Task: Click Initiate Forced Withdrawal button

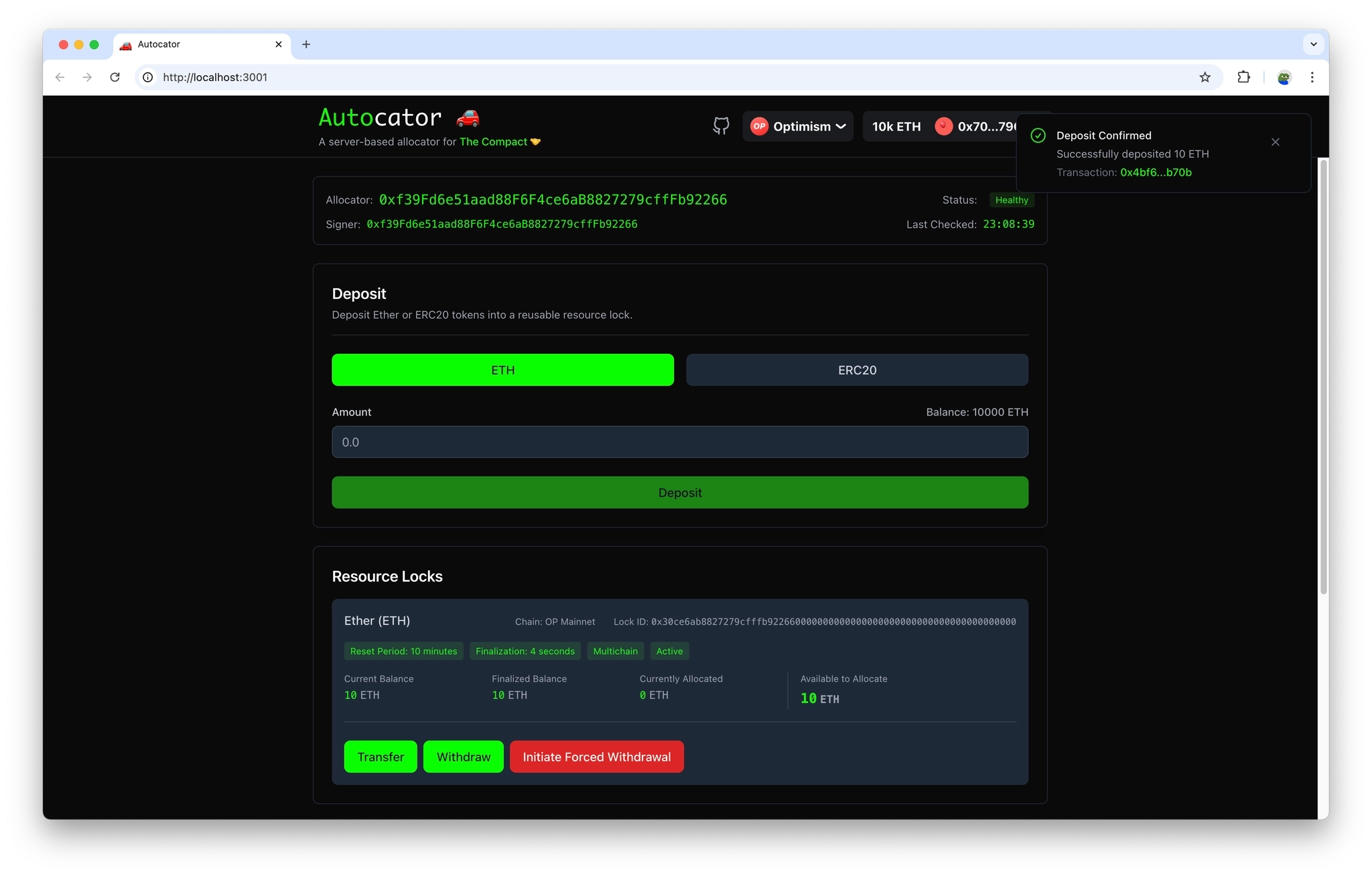Action: 596,757
